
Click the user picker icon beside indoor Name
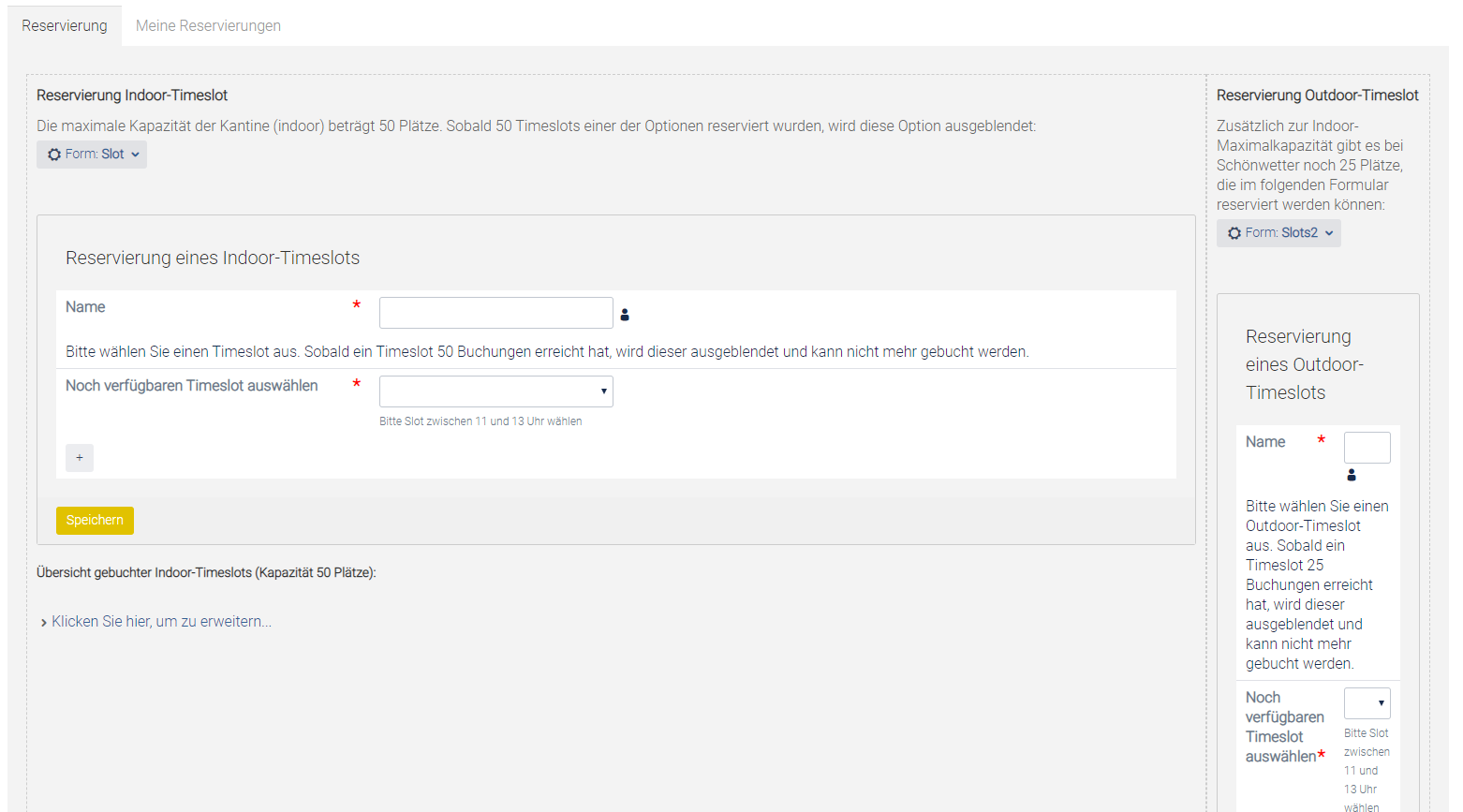click(x=625, y=315)
